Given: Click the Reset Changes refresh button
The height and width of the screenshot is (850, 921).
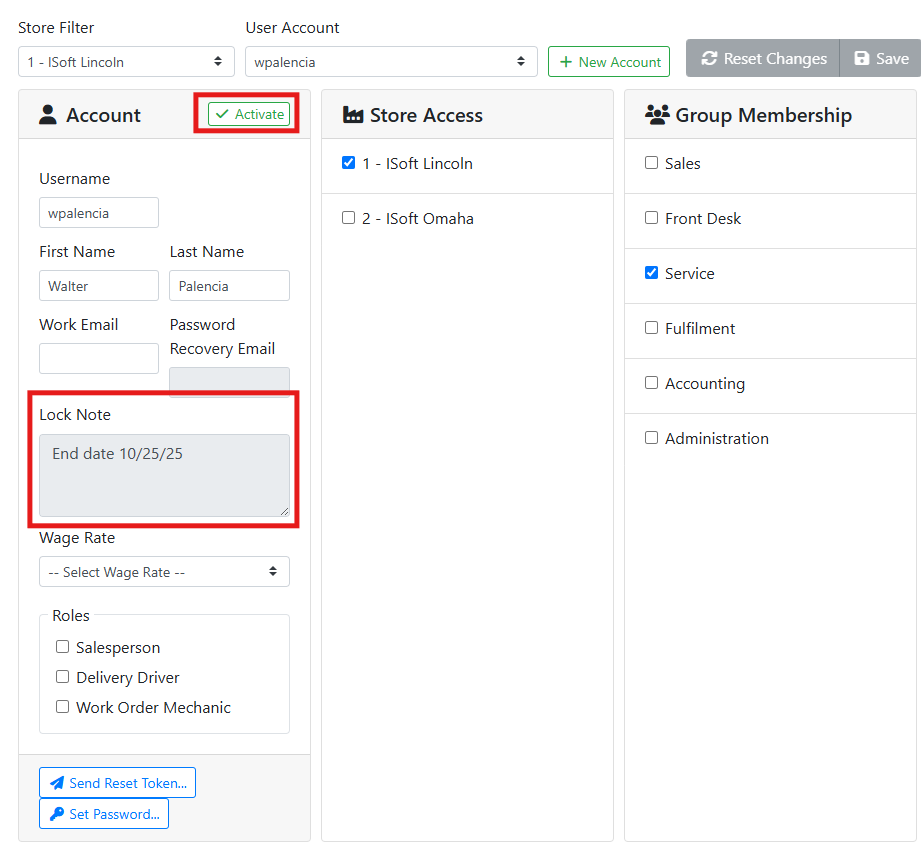Looking at the screenshot, I should coord(763,59).
